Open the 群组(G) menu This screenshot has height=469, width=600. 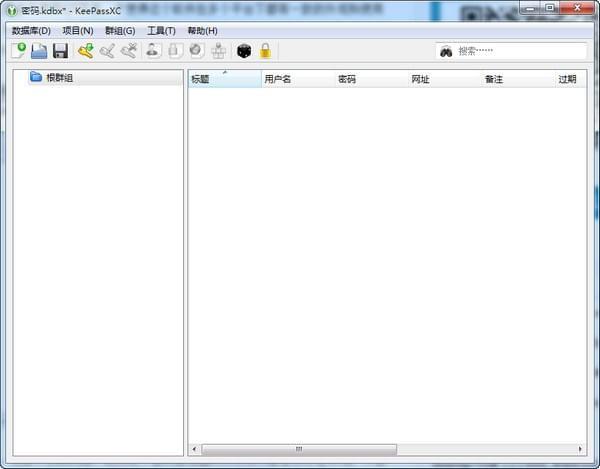120,31
